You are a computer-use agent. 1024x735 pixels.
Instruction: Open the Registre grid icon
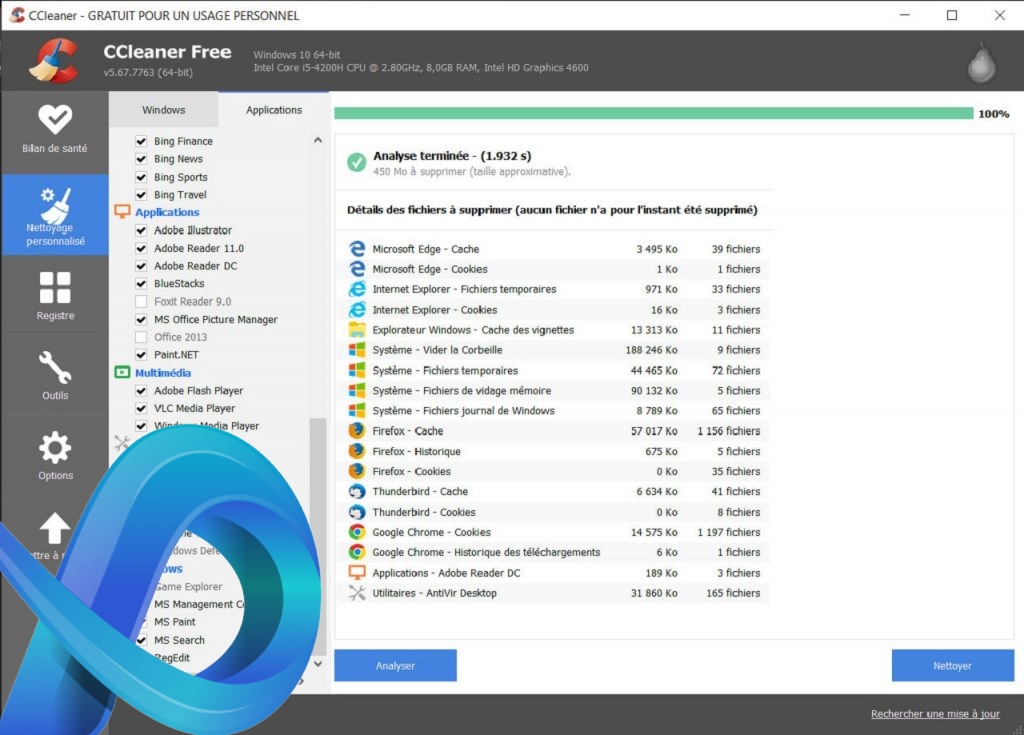[x=55, y=287]
